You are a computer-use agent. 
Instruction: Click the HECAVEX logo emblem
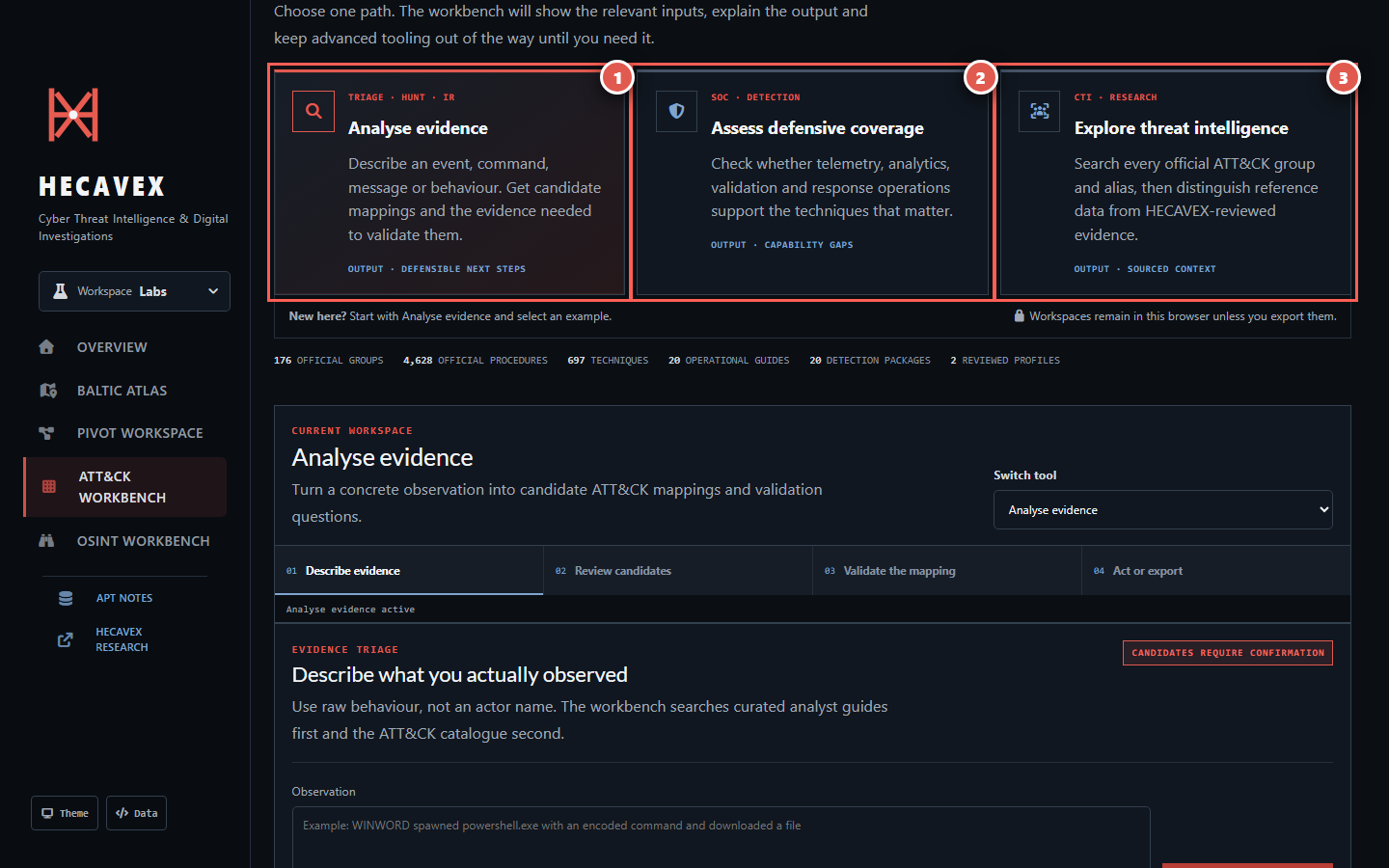tap(73, 115)
